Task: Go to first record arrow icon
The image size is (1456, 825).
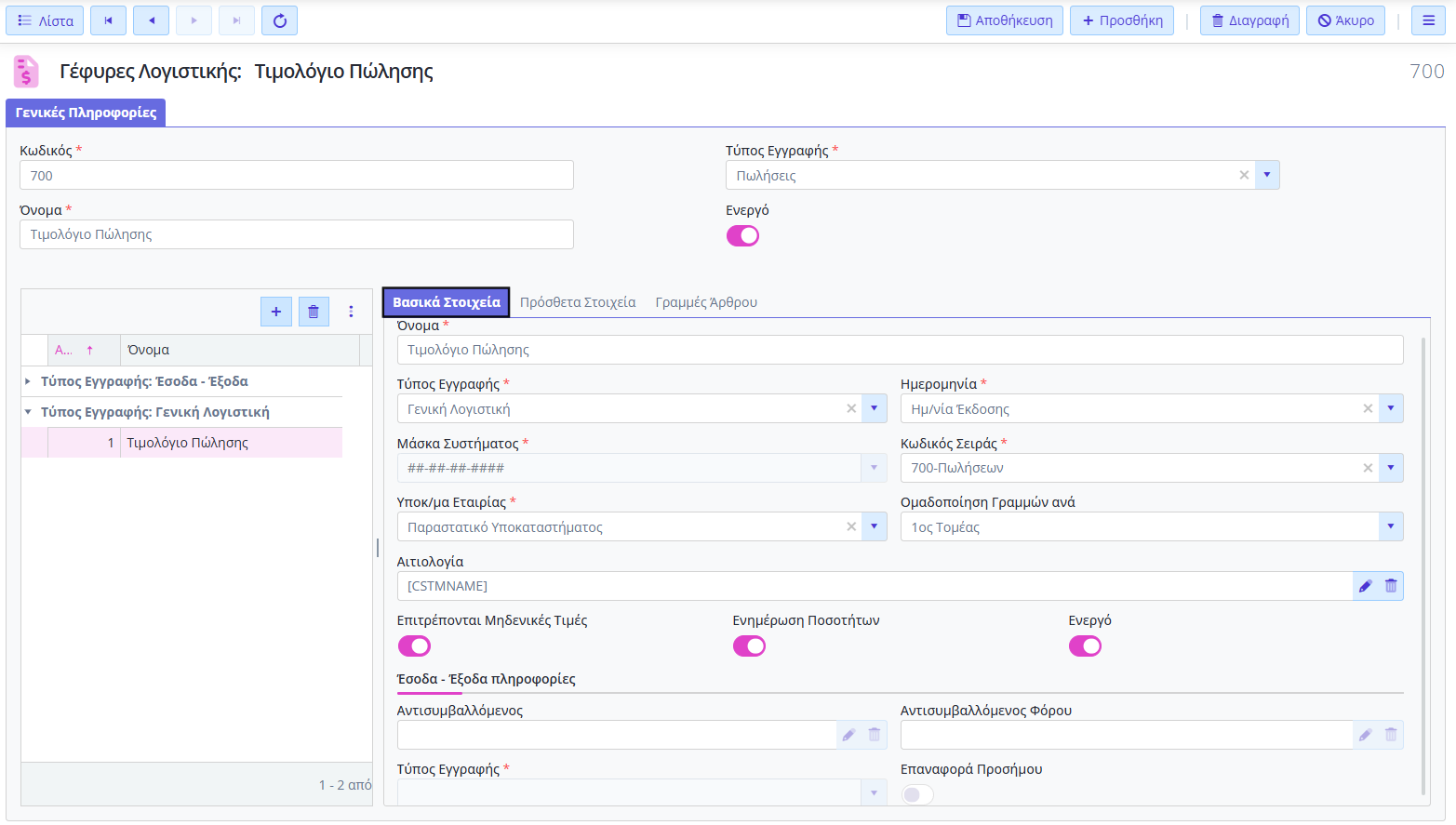Action: tap(108, 20)
